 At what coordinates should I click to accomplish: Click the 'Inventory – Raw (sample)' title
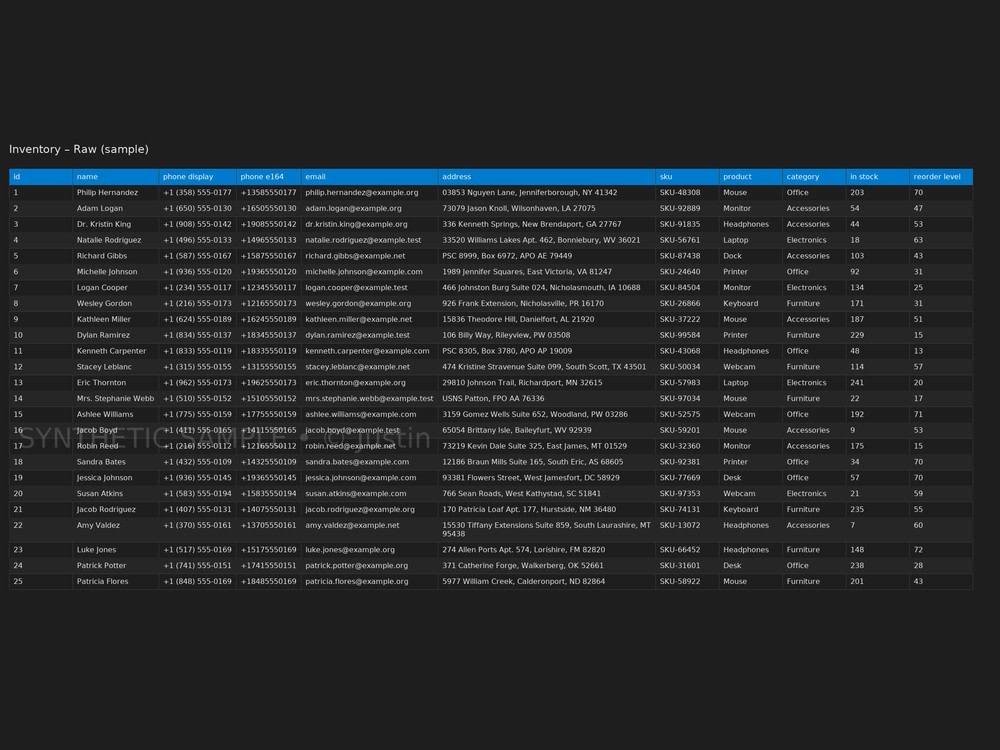[x=79, y=149]
